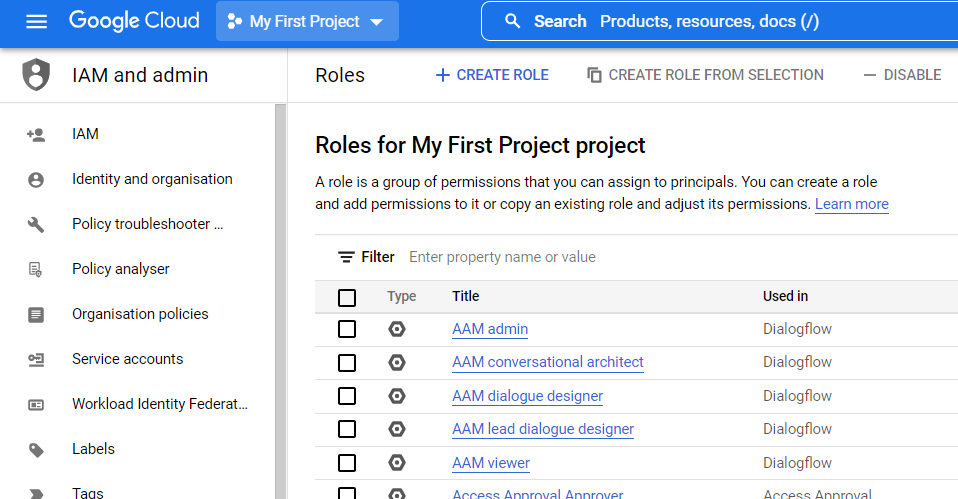Click the magnifier search icon
Viewport: 958px width, 499px height.
[x=513, y=21]
